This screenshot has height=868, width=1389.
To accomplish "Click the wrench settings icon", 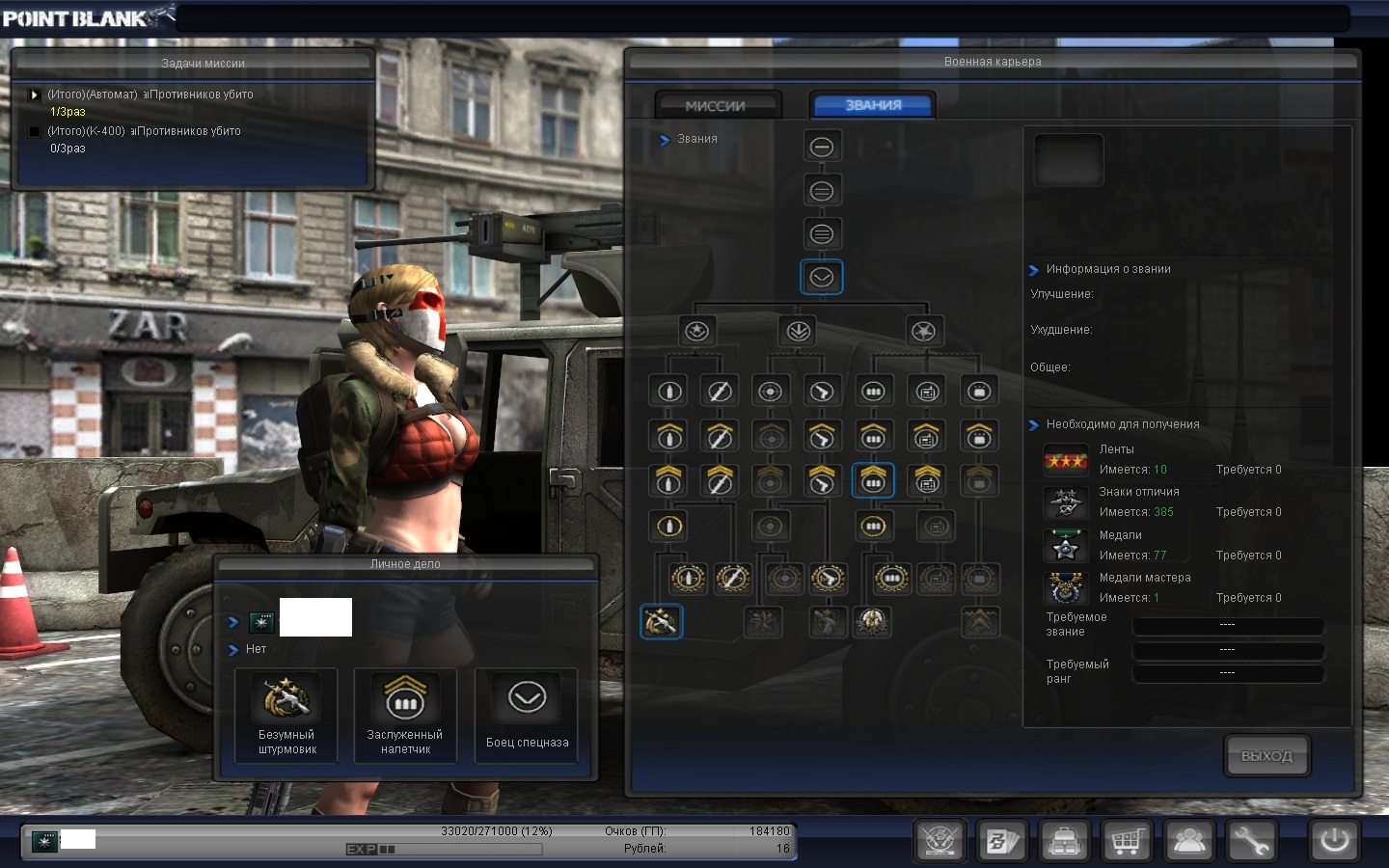I will point(1251,841).
